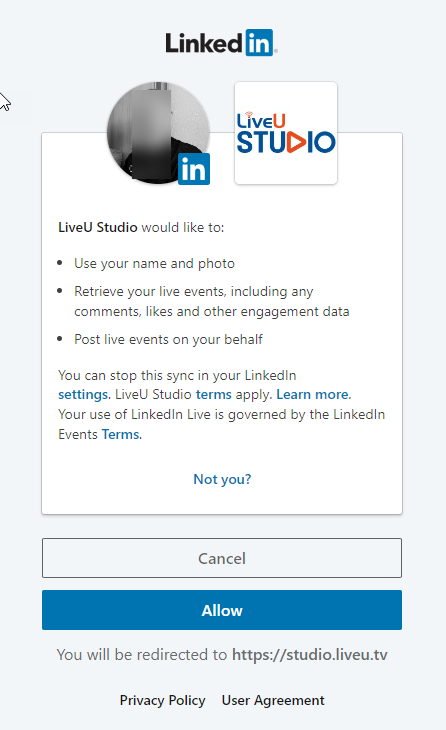446x730 pixels.
Task: Click the https://studio.liveu.tv redirect URL text
Action: pos(310,655)
